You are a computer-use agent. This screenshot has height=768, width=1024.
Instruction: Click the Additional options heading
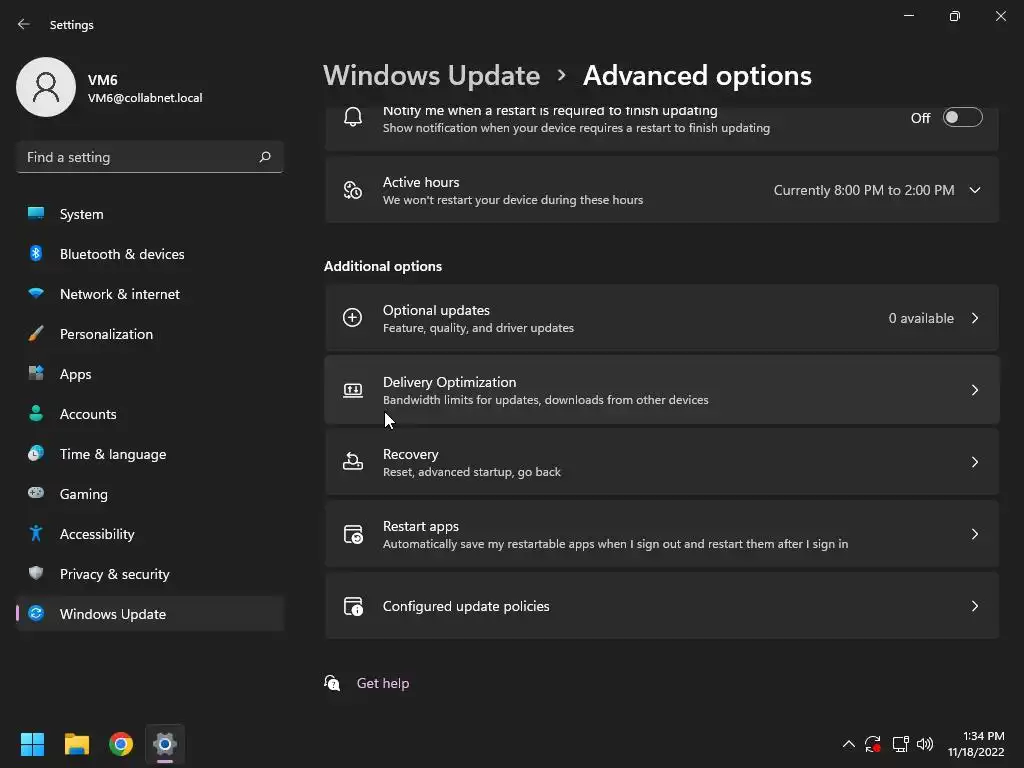tap(383, 266)
